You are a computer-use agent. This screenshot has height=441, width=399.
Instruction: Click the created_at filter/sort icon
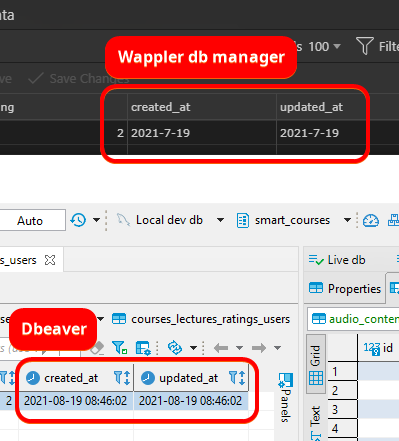[x=122, y=378]
